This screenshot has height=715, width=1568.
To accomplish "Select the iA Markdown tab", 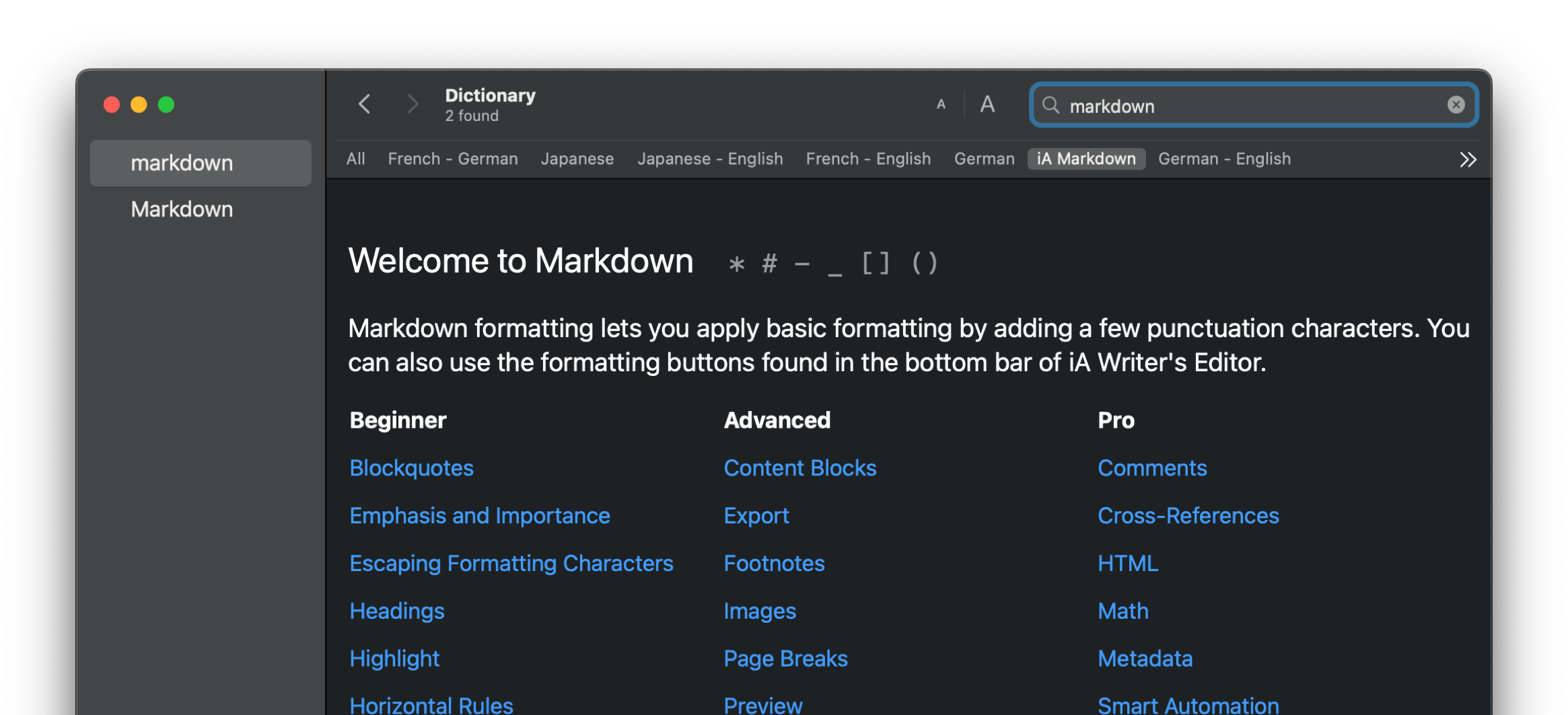I will [1086, 159].
